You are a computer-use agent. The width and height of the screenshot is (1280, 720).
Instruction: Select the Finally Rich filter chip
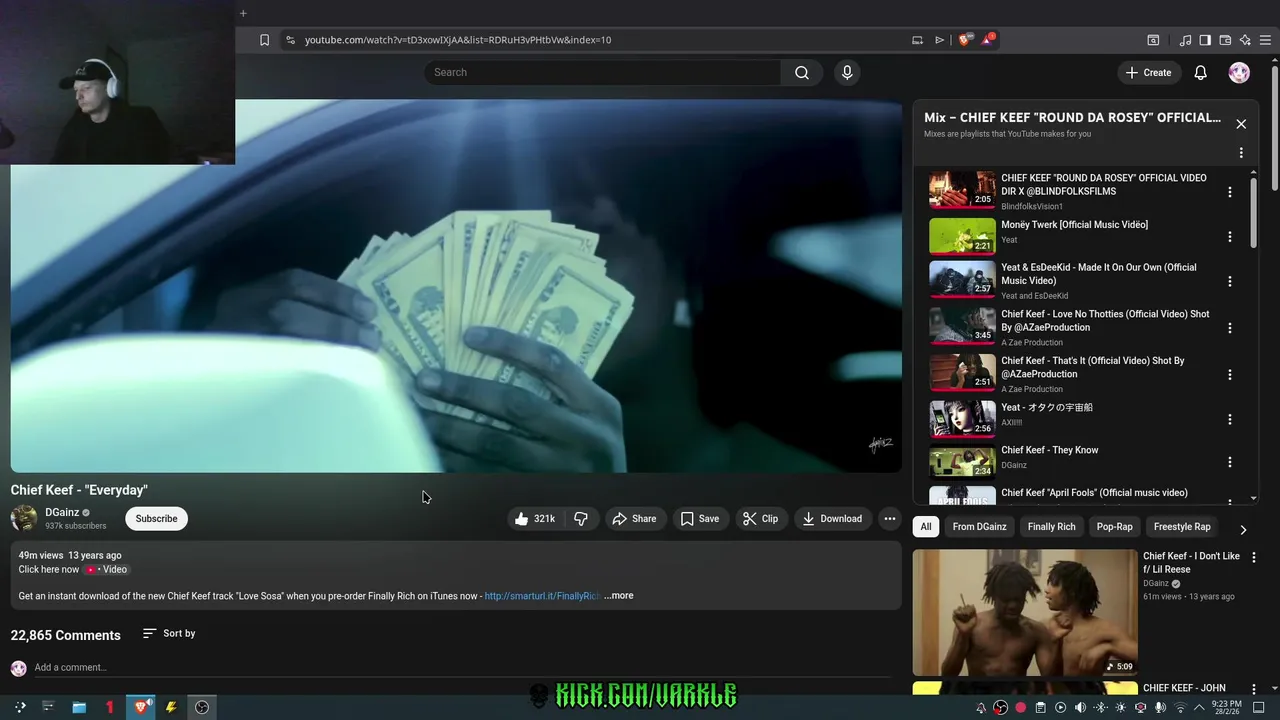(1052, 527)
